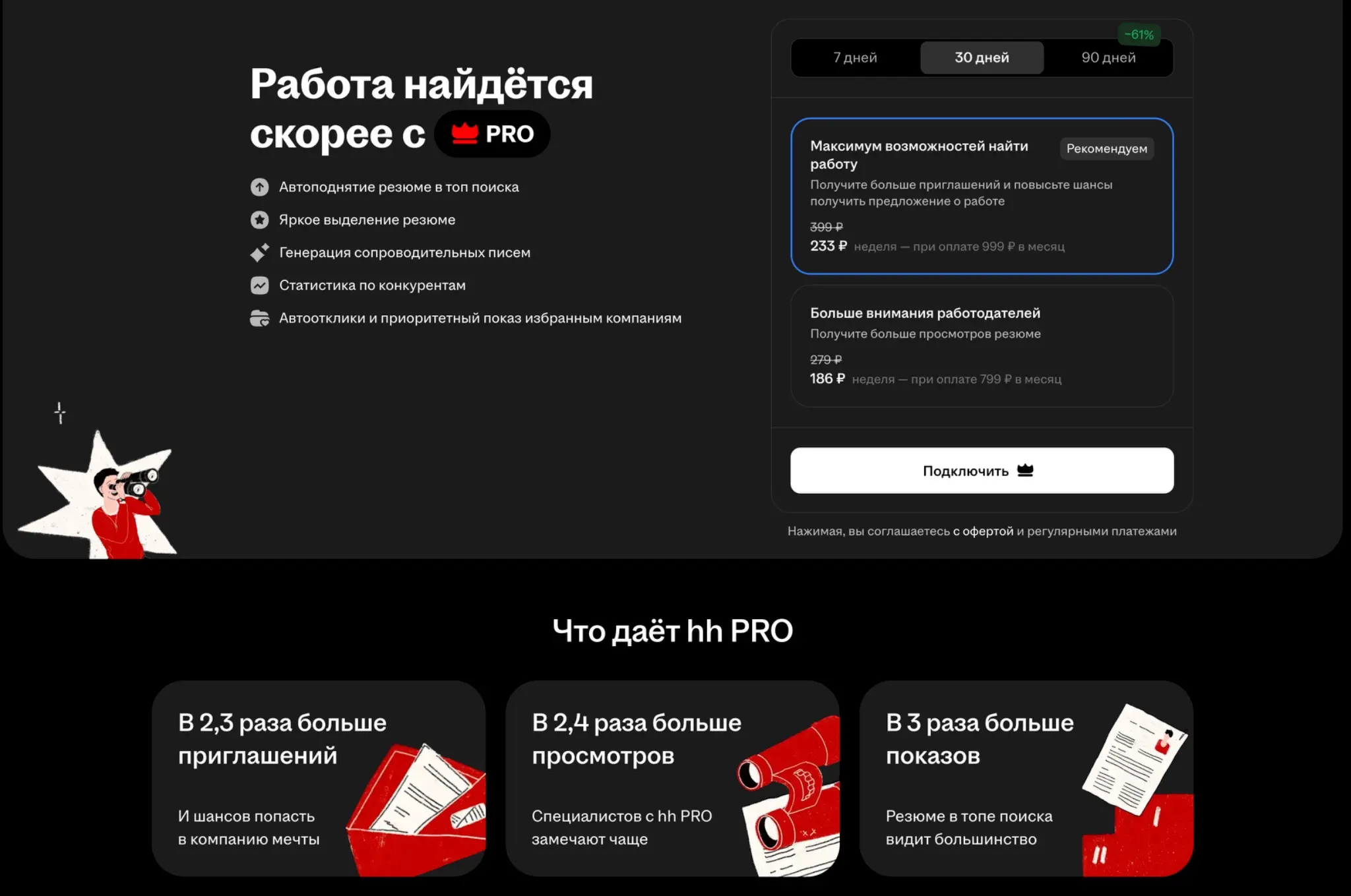Click the chart icon for Статистика по конкурентам
Image resolution: width=1351 pixels, height=896 pixels.
tap(259, 285)
